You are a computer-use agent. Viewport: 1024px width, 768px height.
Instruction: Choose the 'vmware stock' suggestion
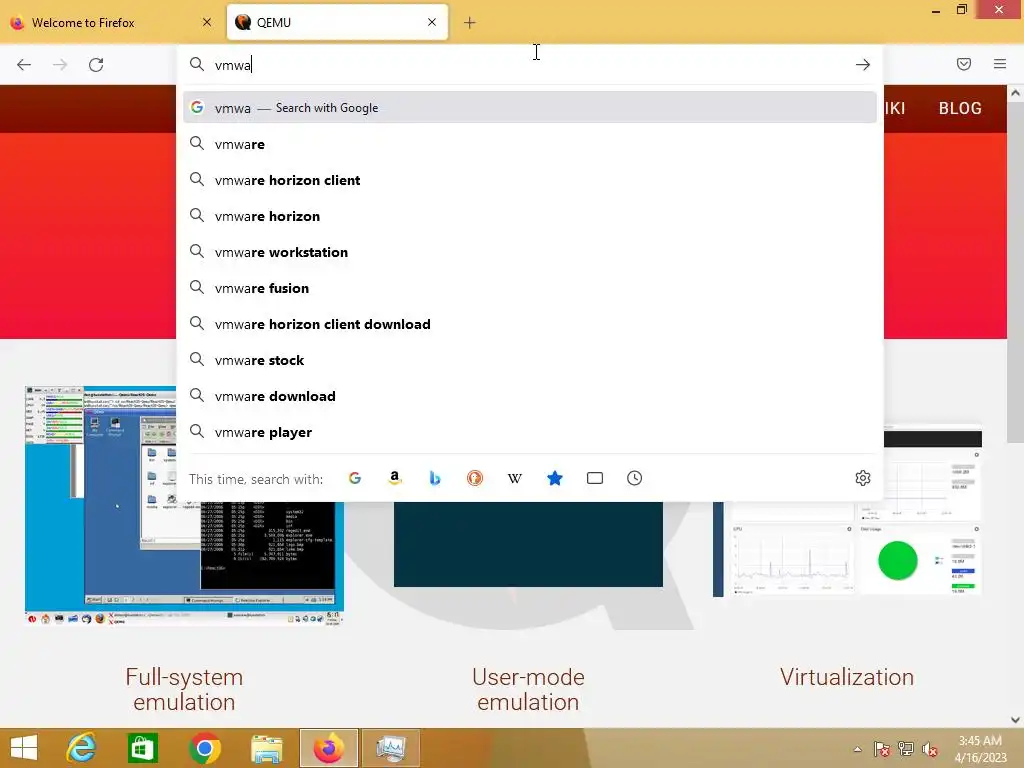[530, 360]
